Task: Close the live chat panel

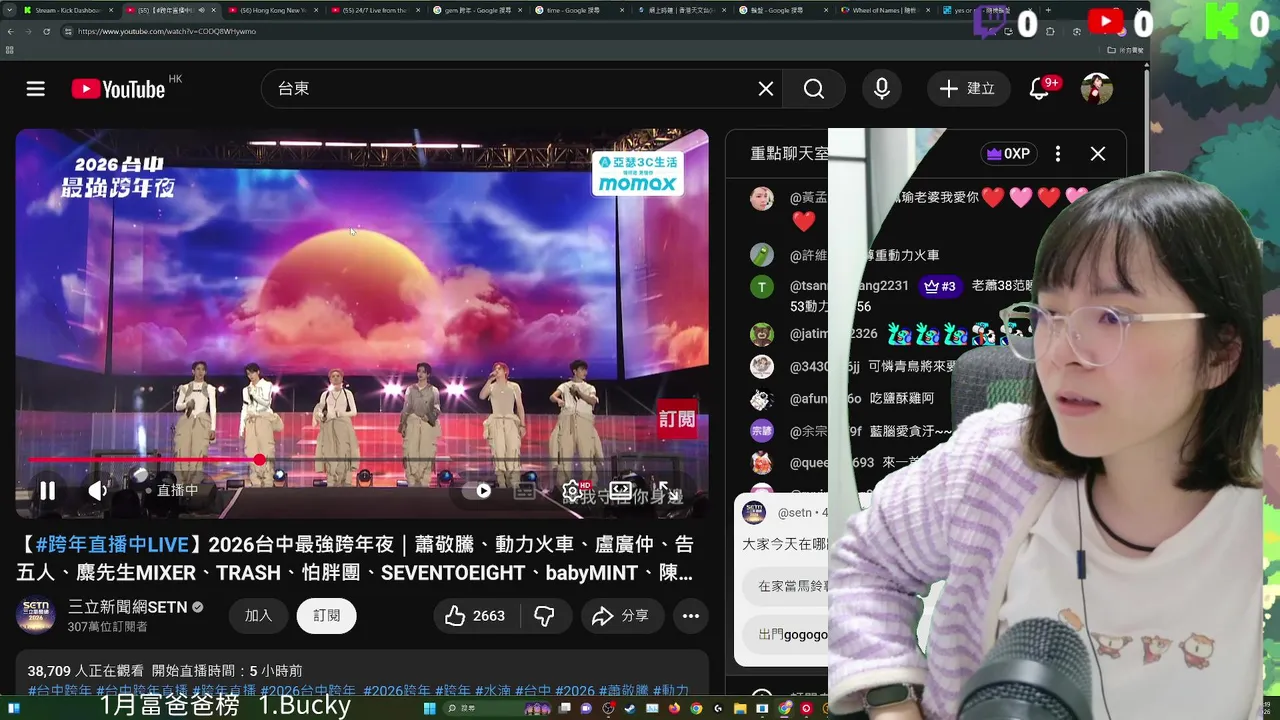Action: click(1098, 154)
